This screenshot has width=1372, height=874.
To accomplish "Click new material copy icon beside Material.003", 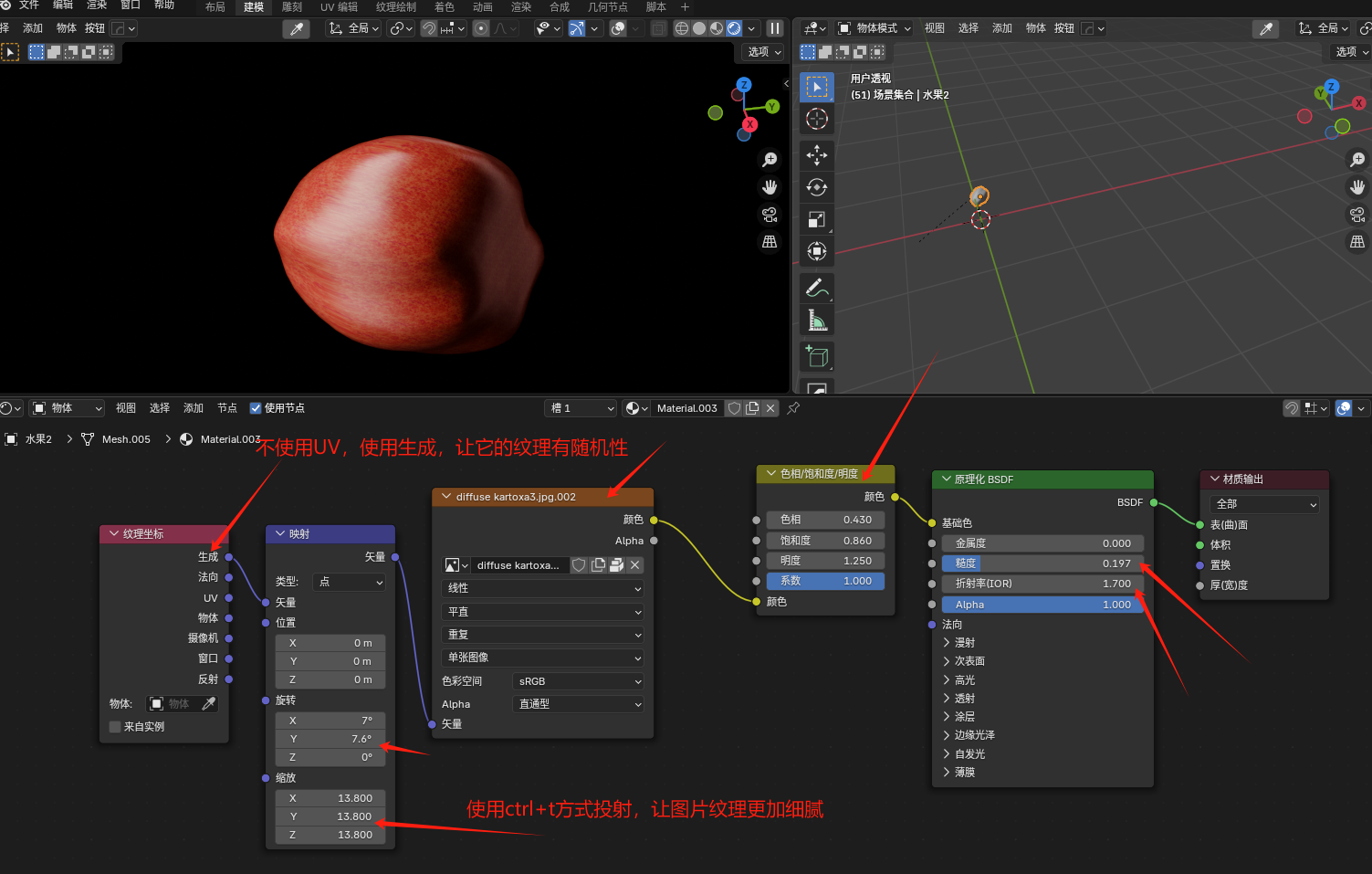I will (752, 408).
